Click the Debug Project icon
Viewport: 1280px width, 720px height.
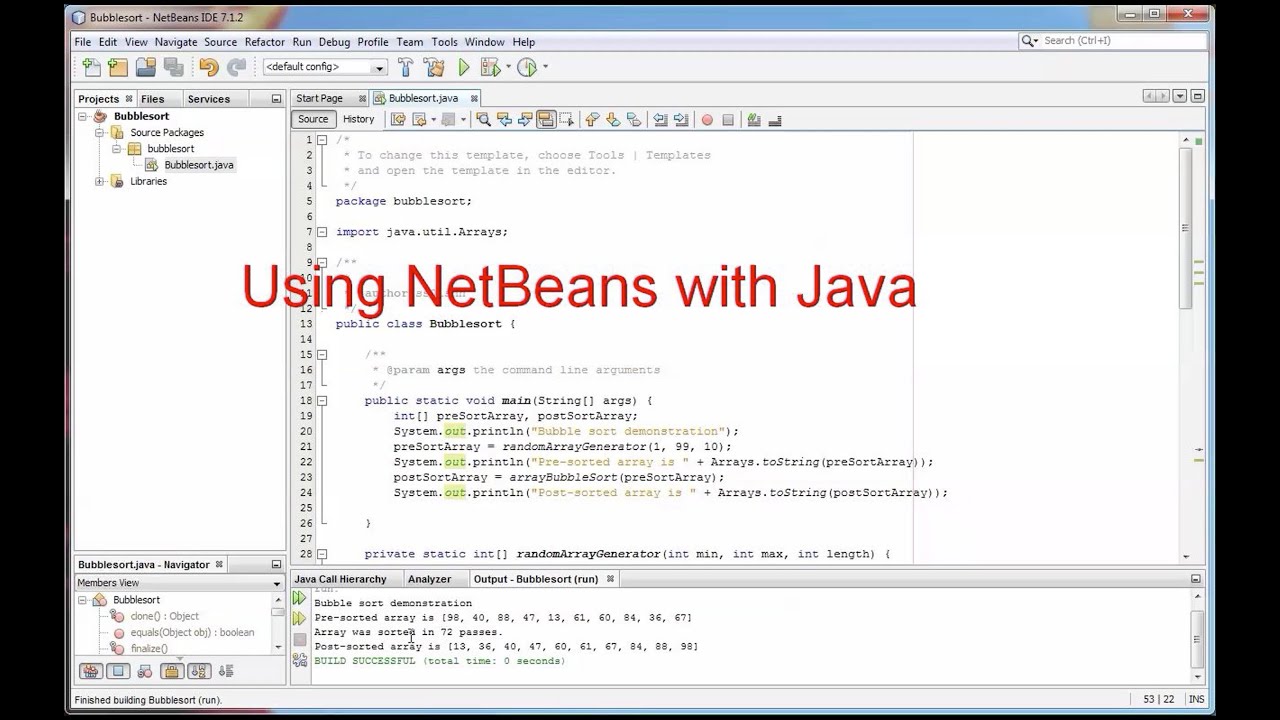[489, 67]
